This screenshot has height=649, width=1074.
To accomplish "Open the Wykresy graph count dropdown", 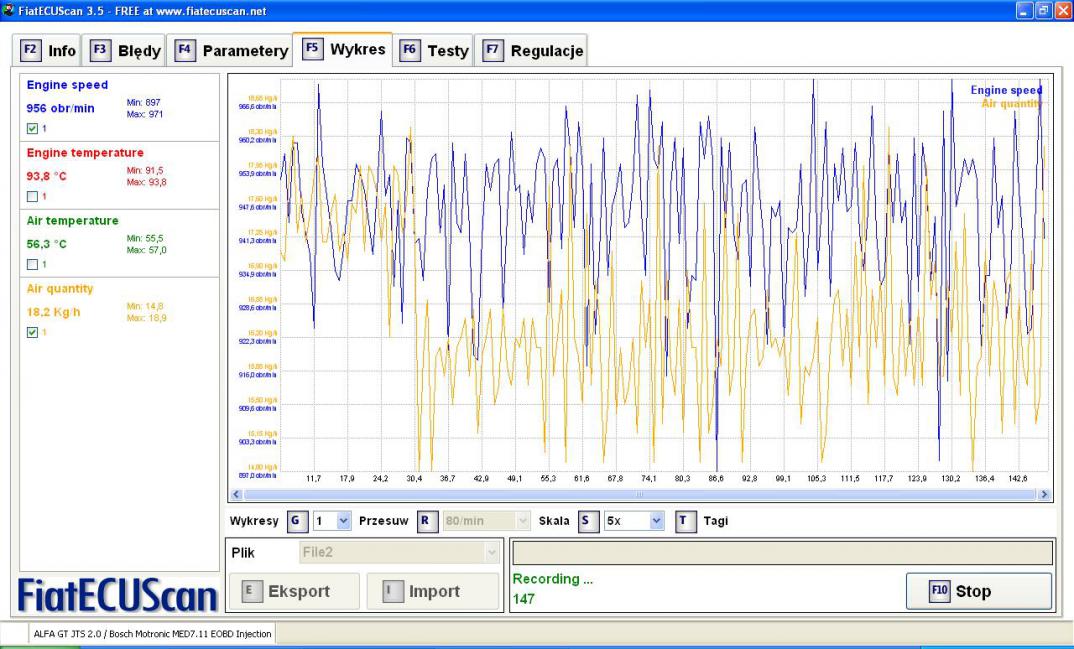I will (343, 521).
